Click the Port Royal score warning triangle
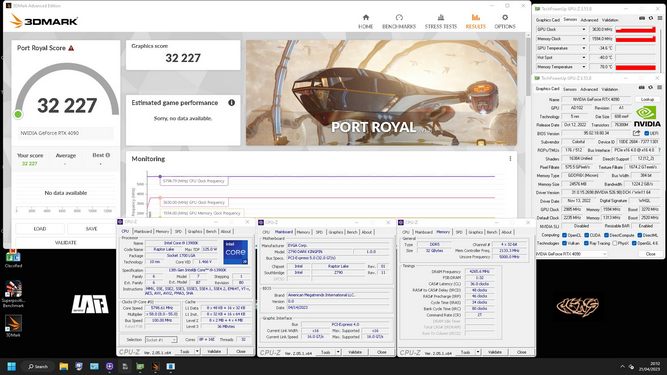 pyautogui.click(x=71, y=48)
